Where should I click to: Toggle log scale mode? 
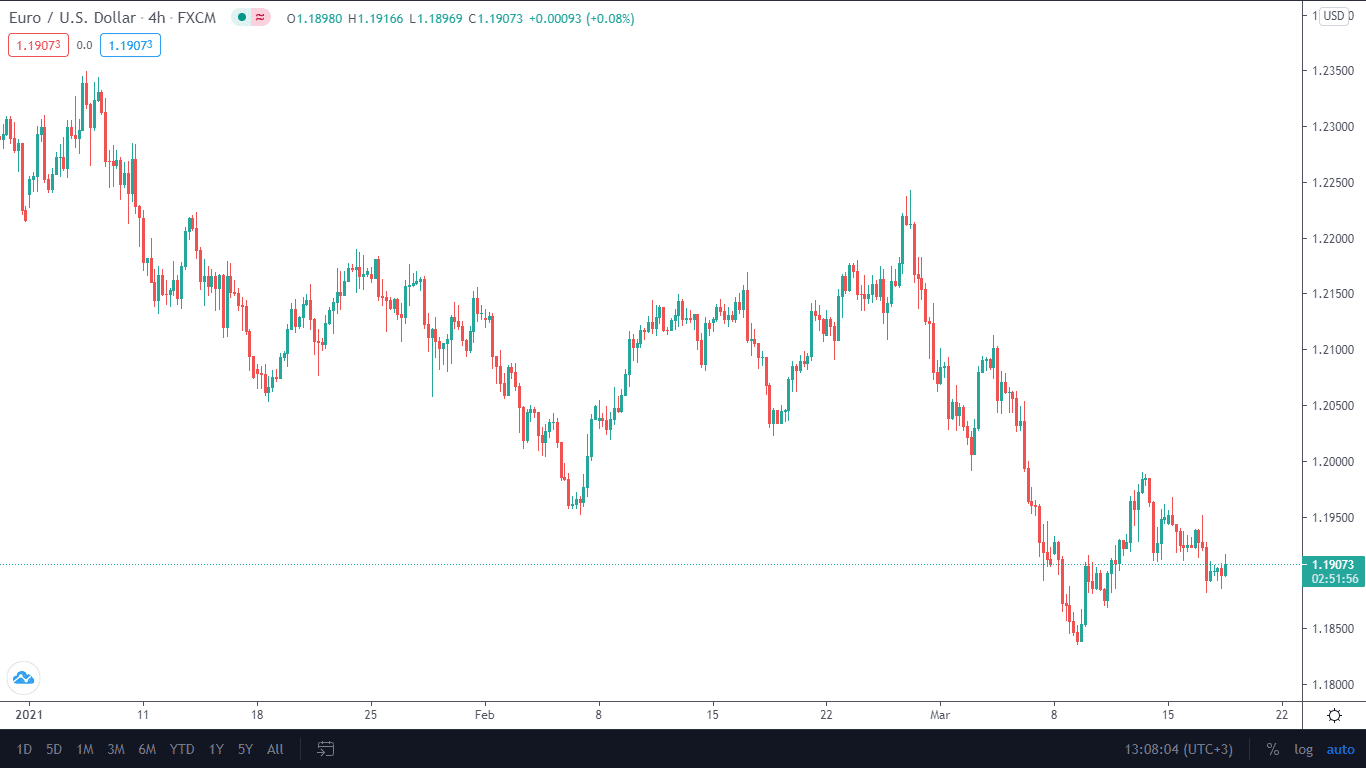(x=1303, y=749)
